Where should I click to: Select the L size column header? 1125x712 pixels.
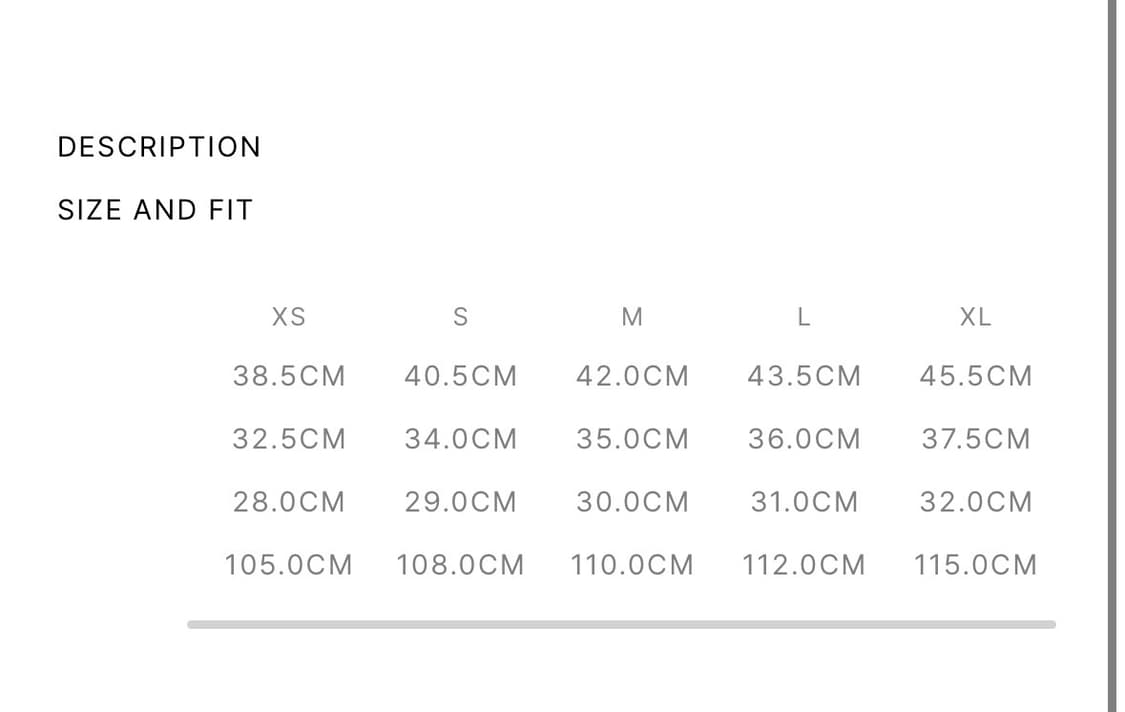pos(803,317)
